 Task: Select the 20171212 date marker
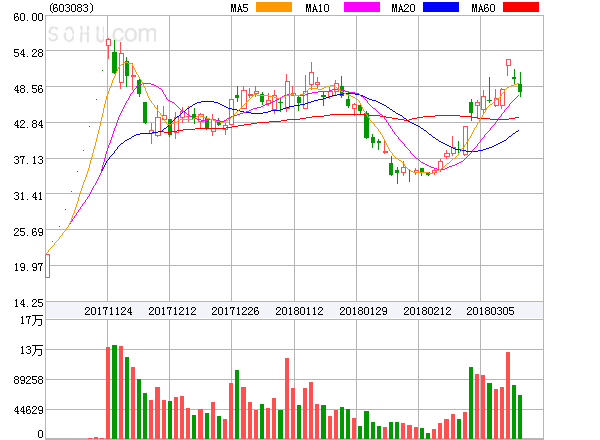(x=172, y=311)
